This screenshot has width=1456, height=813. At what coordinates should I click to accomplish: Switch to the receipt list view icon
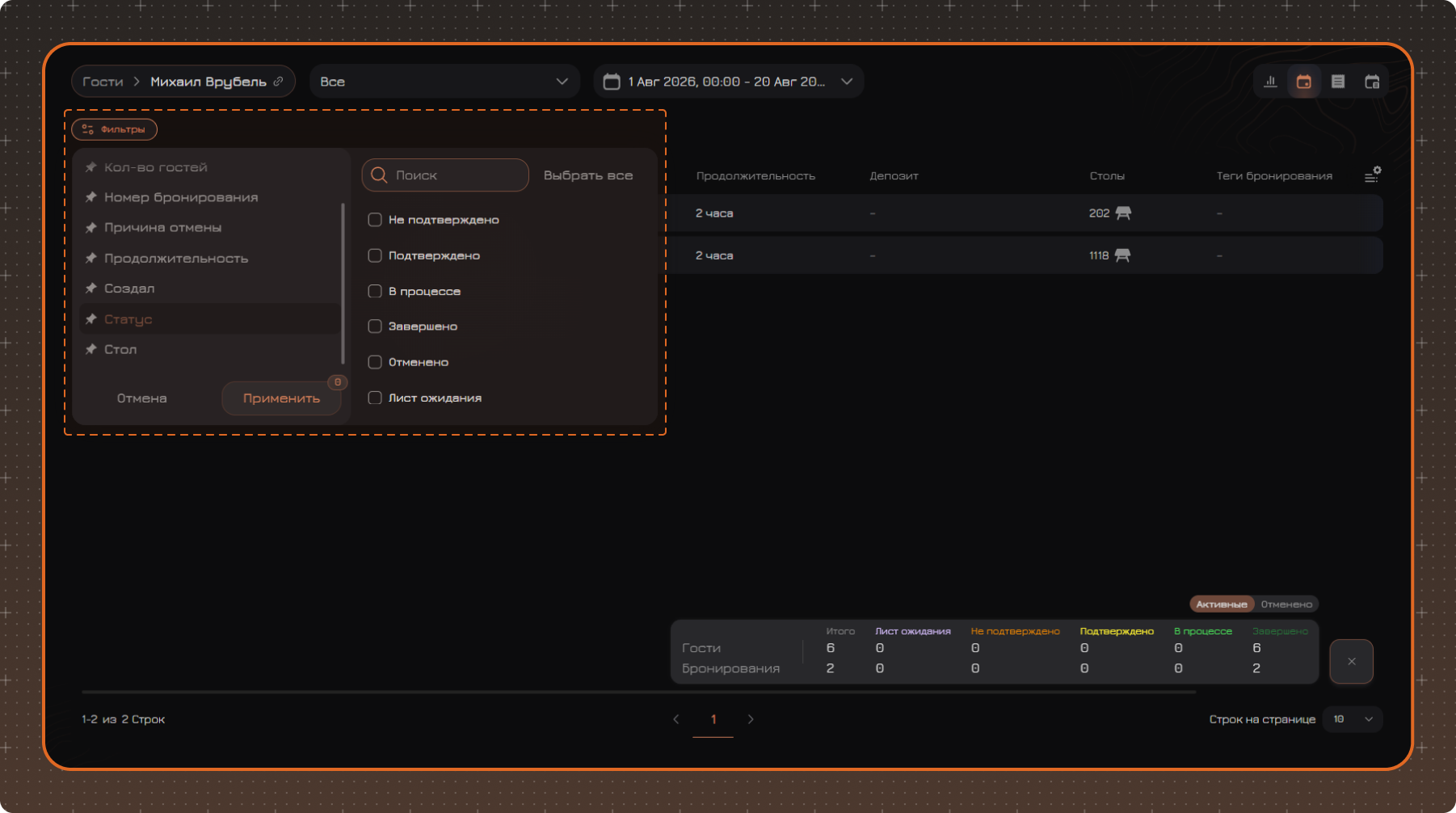(1338, 82)
